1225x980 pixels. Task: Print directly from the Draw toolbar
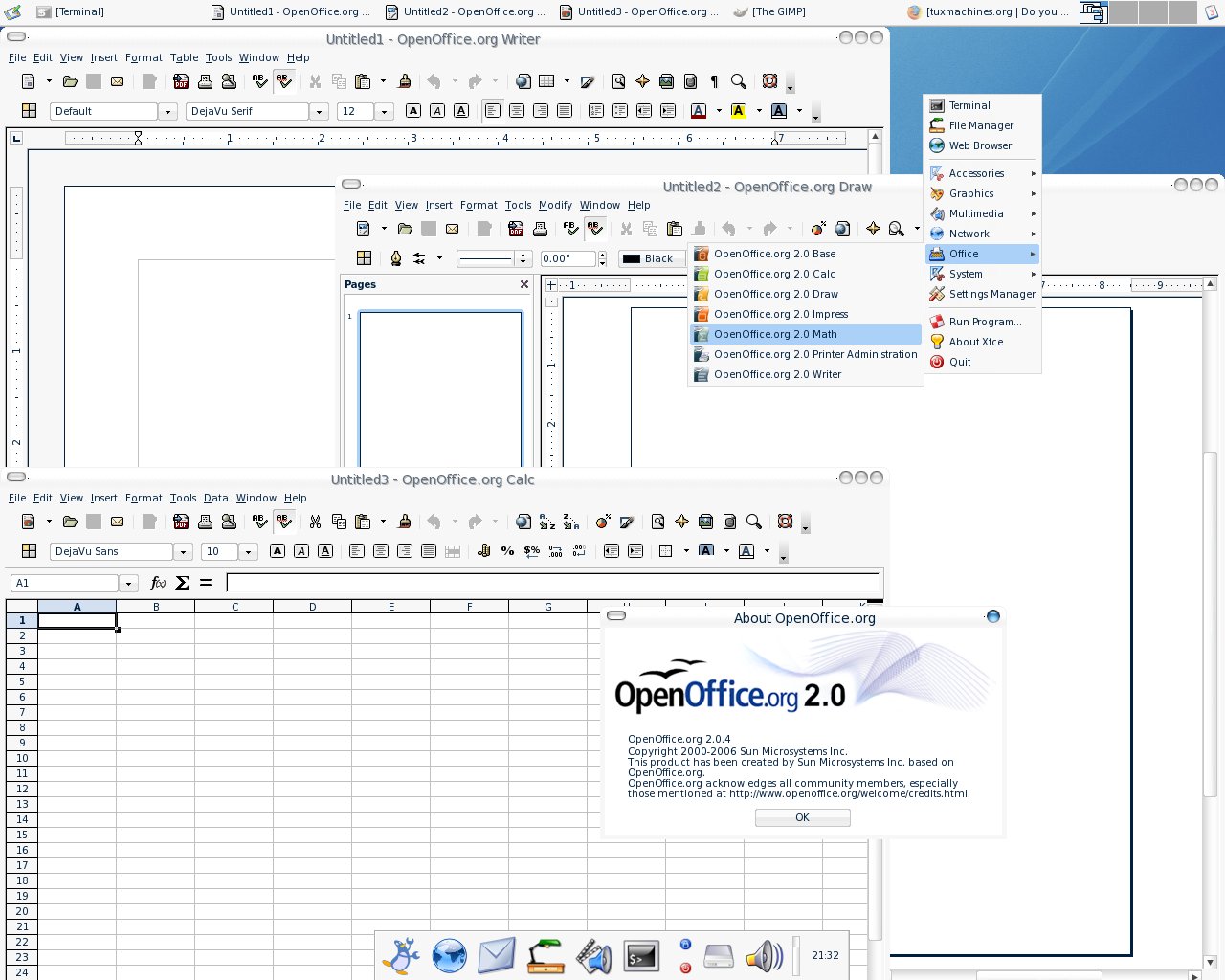540,229
